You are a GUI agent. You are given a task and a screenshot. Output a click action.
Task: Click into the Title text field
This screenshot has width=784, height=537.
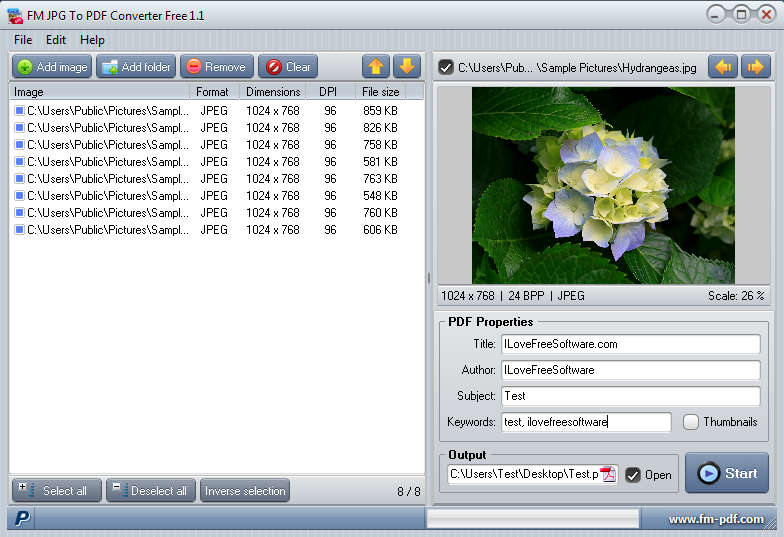coord(630,344)
